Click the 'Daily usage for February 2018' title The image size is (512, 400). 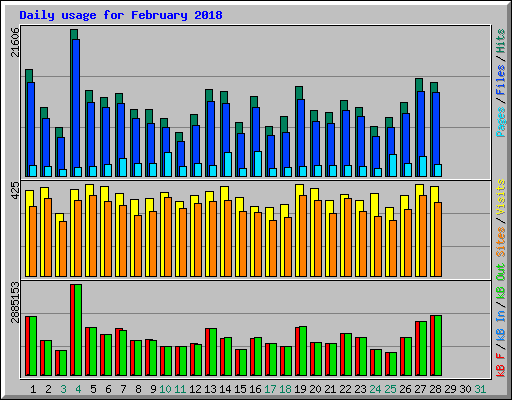[x=121, y=15]
